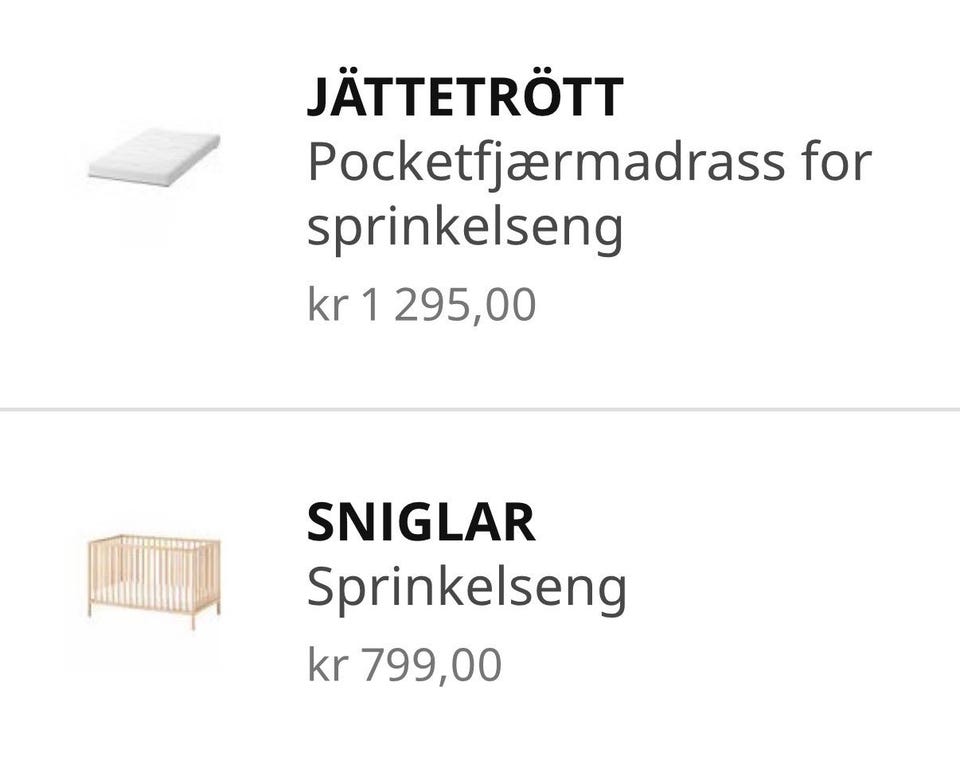
Task: Click the word sprinkelseng in mattress description
Action: (x=465, y=228)
